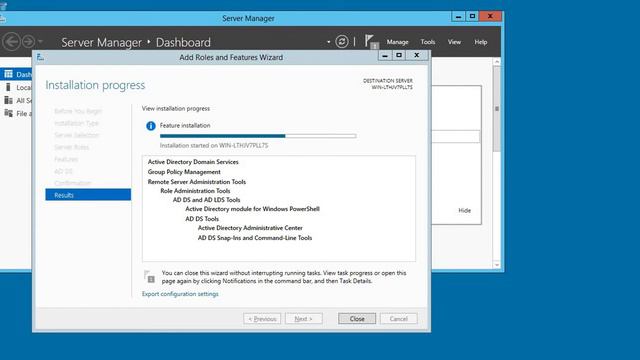Click Installation started on WIN-LTHJV7PLL7S text
Image resolution: width=640 pixels, height=360 pixels.
(214, 145)
